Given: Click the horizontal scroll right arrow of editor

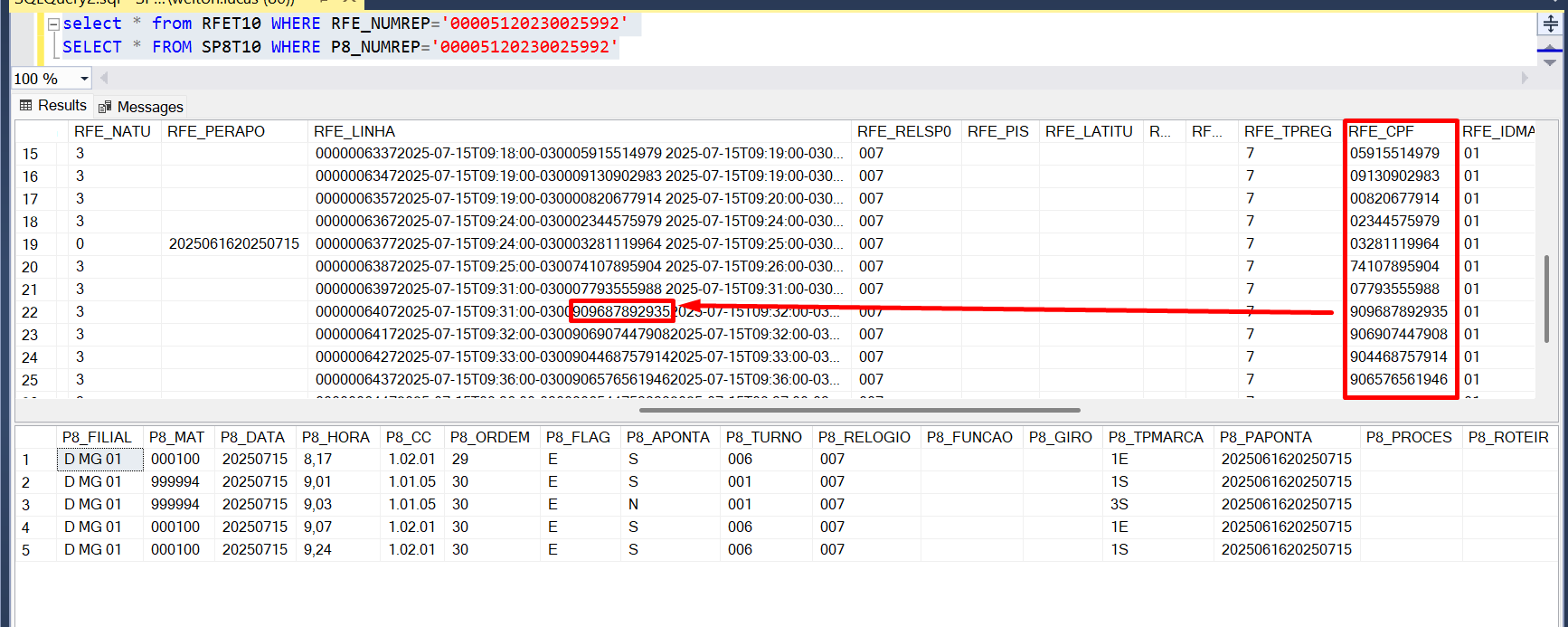Looking at the screenshot, I should [x=1525, y=79].
